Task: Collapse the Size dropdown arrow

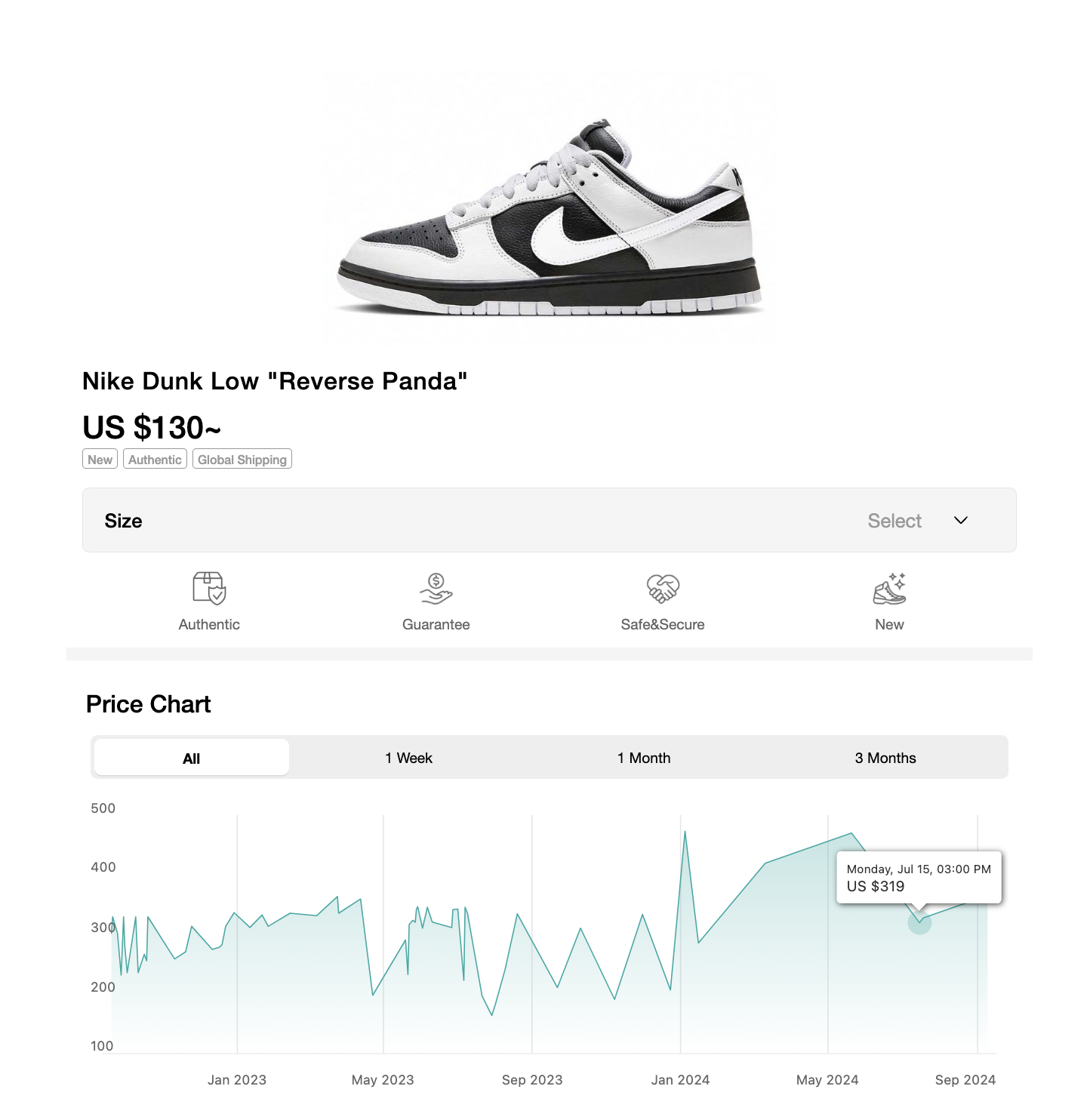Action: click(x=960, y=521)
